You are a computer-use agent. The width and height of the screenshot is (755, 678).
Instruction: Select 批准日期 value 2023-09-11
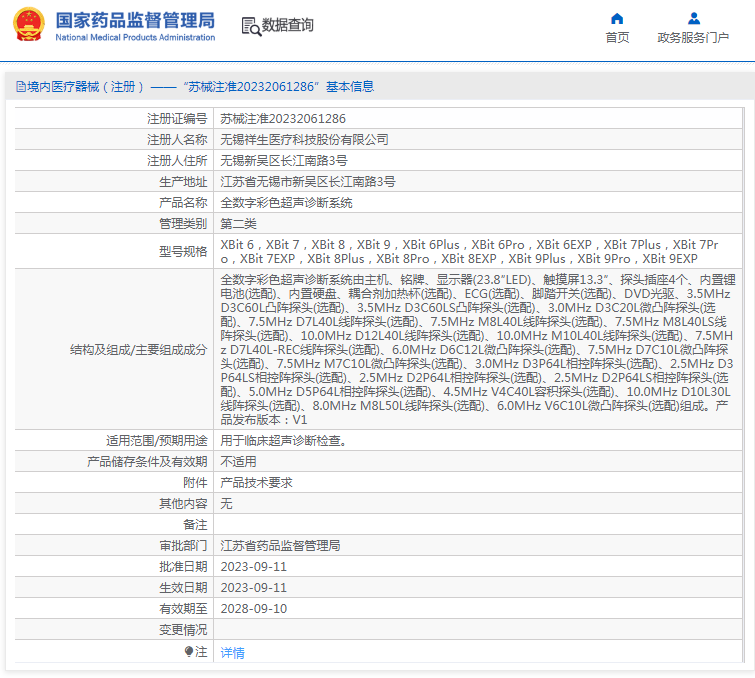253,567
